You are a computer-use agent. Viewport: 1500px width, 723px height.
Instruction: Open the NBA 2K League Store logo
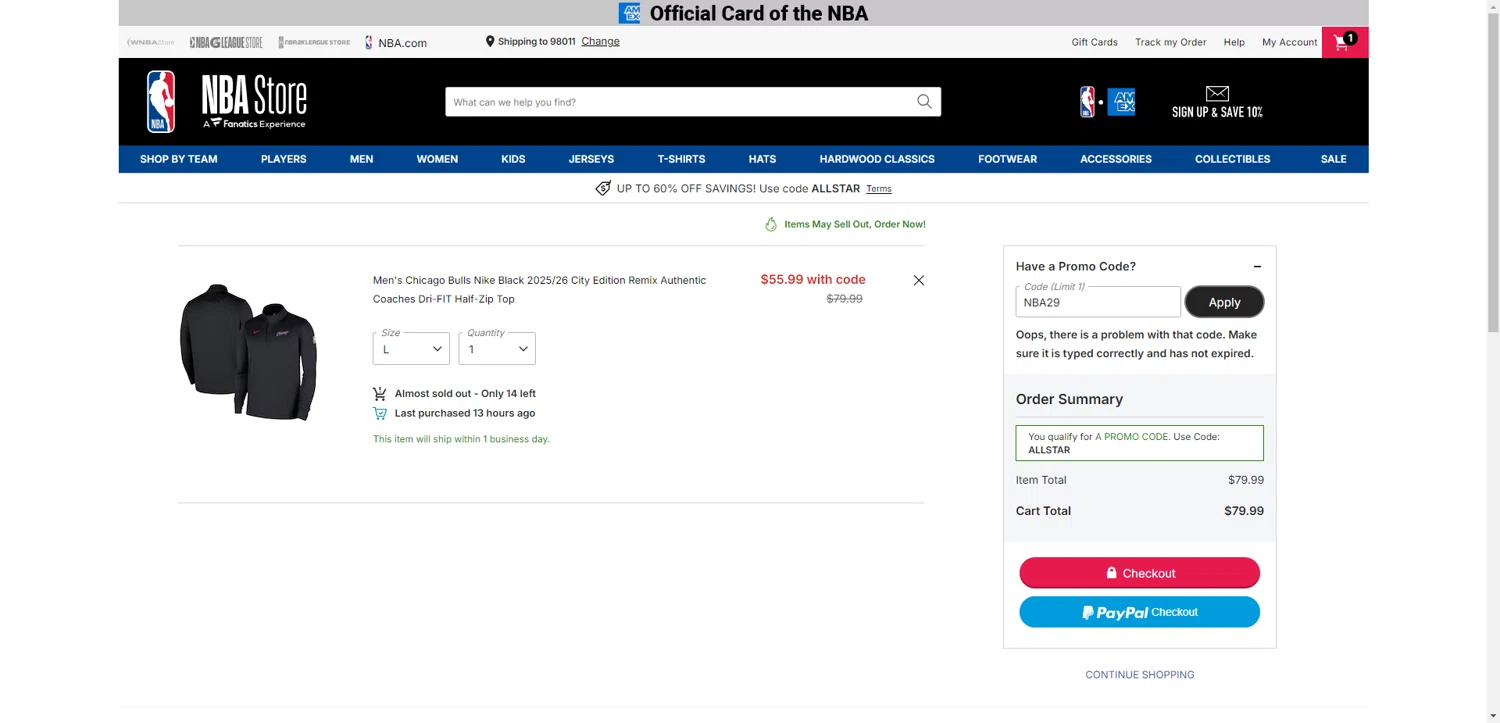[314, 42]
